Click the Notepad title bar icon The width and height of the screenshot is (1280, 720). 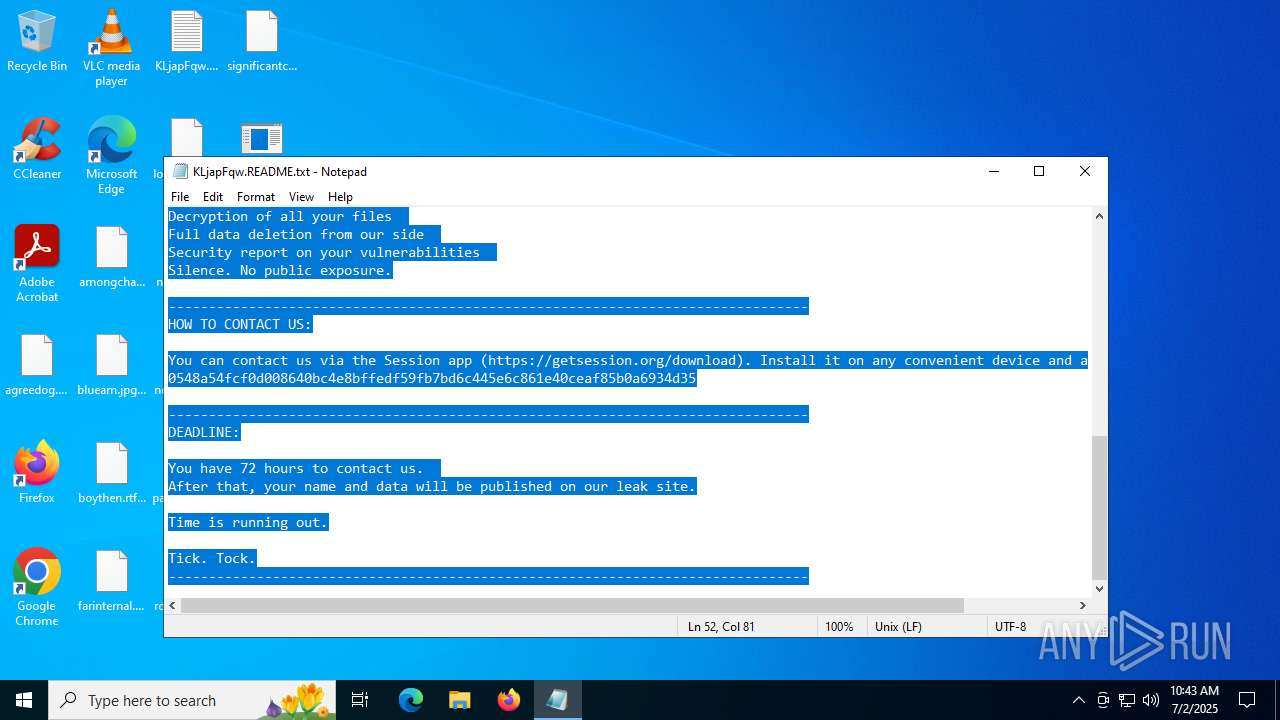pyautogui.click(x=180, y=171)
